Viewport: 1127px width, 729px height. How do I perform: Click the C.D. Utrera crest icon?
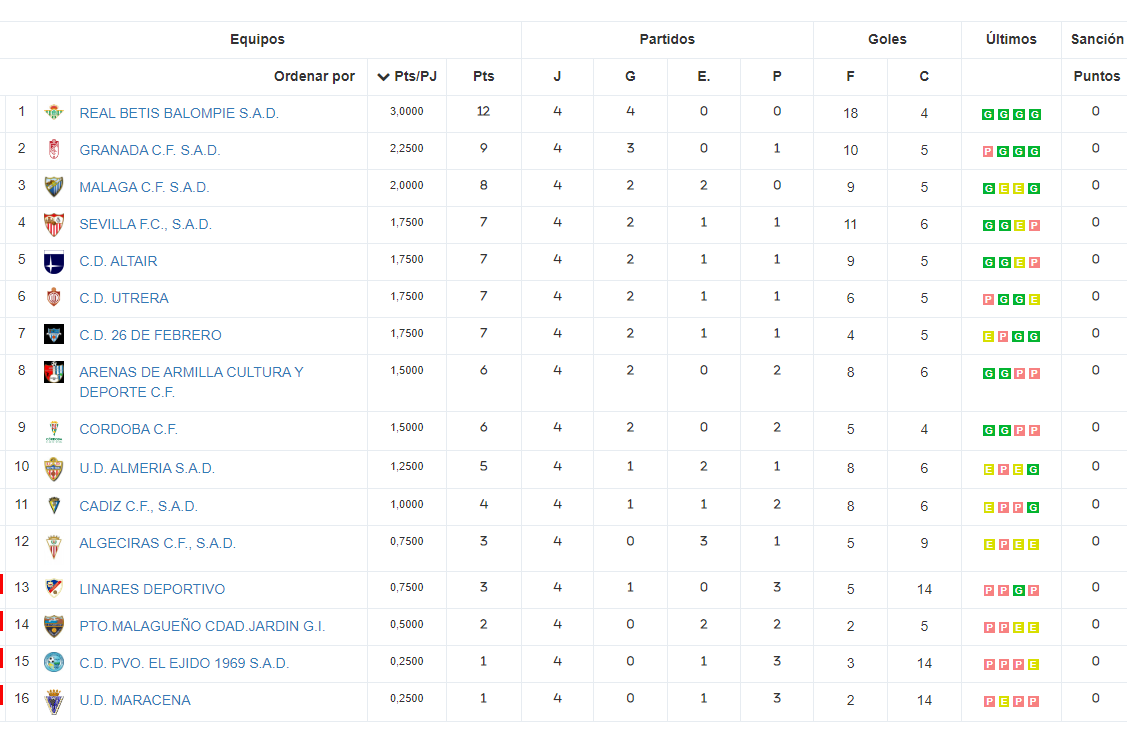tap(54, 298)
